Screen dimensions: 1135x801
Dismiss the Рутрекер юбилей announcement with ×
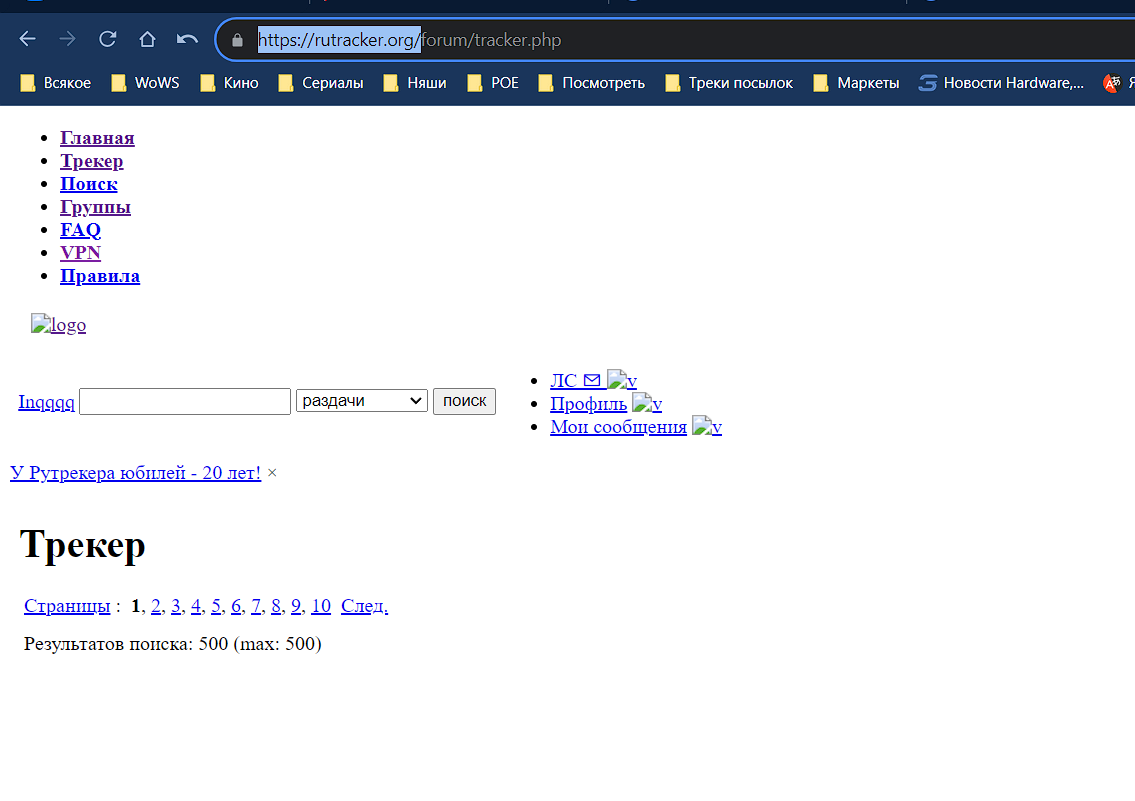pos(272,473)
